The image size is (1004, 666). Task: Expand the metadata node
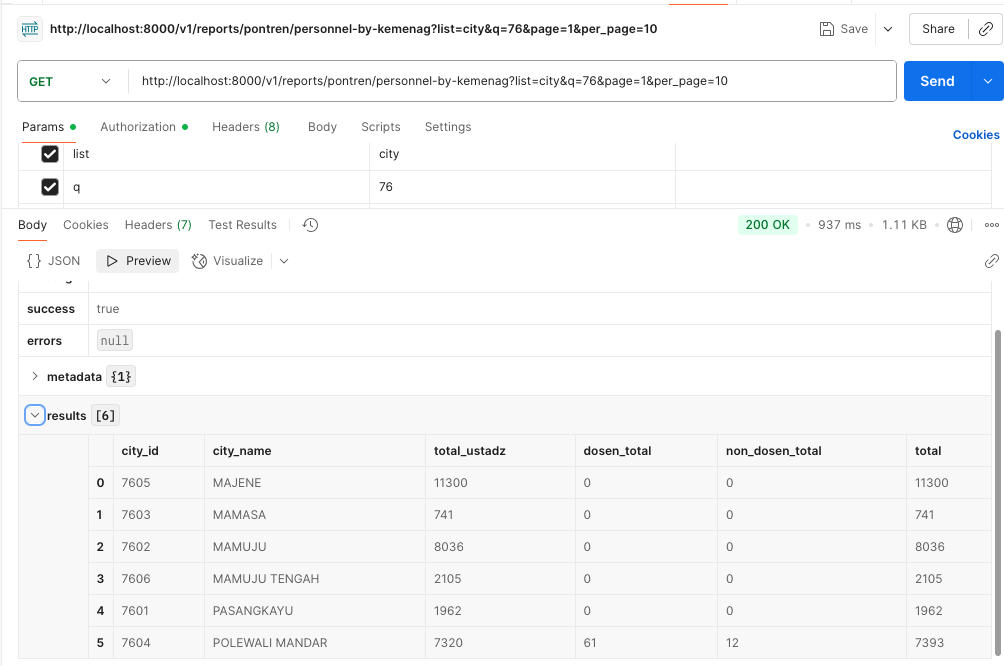pyautogui.click(x=35, y=377)
